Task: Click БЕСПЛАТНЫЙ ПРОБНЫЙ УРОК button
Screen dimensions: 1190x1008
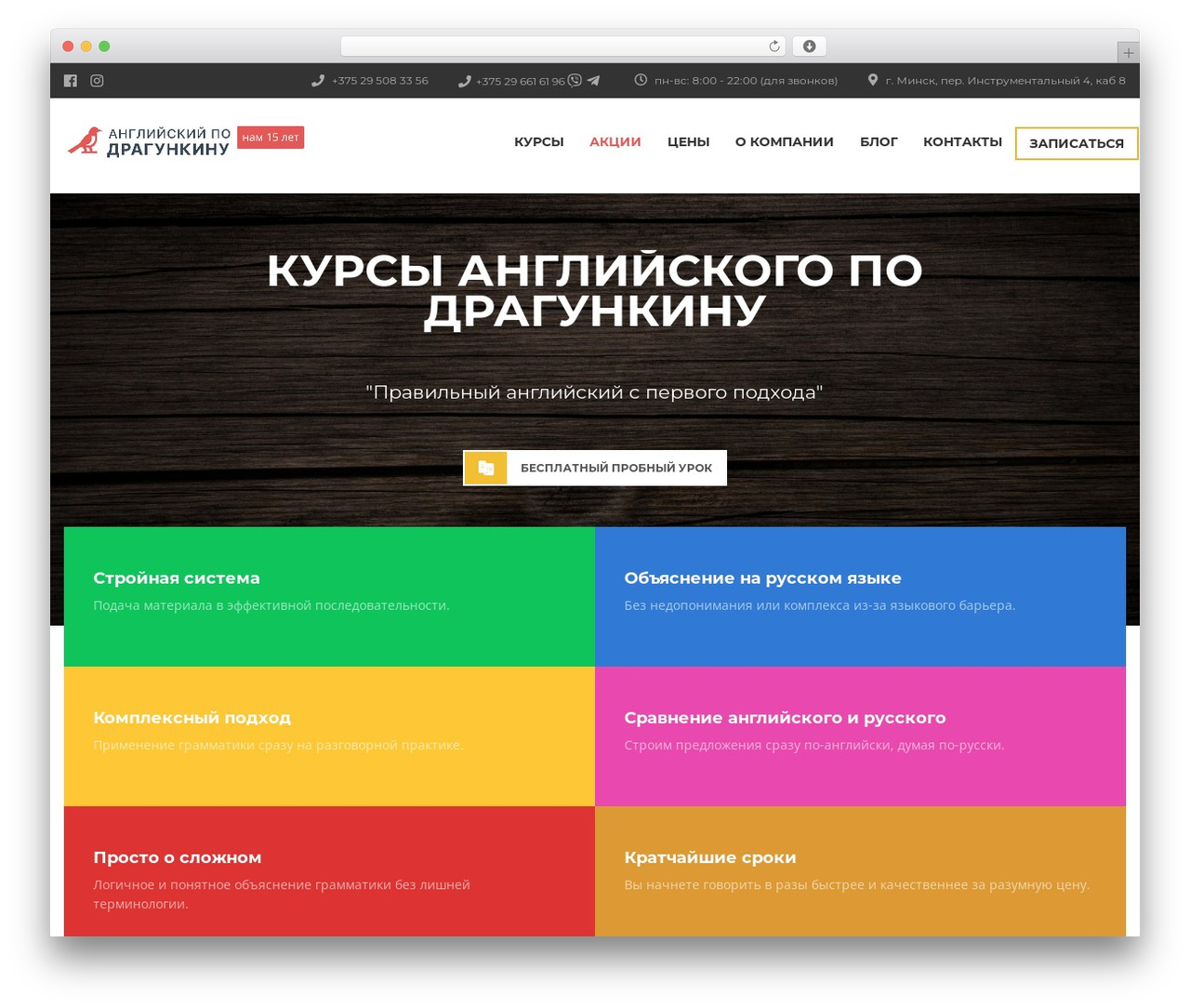Action: tap(595, 468)
